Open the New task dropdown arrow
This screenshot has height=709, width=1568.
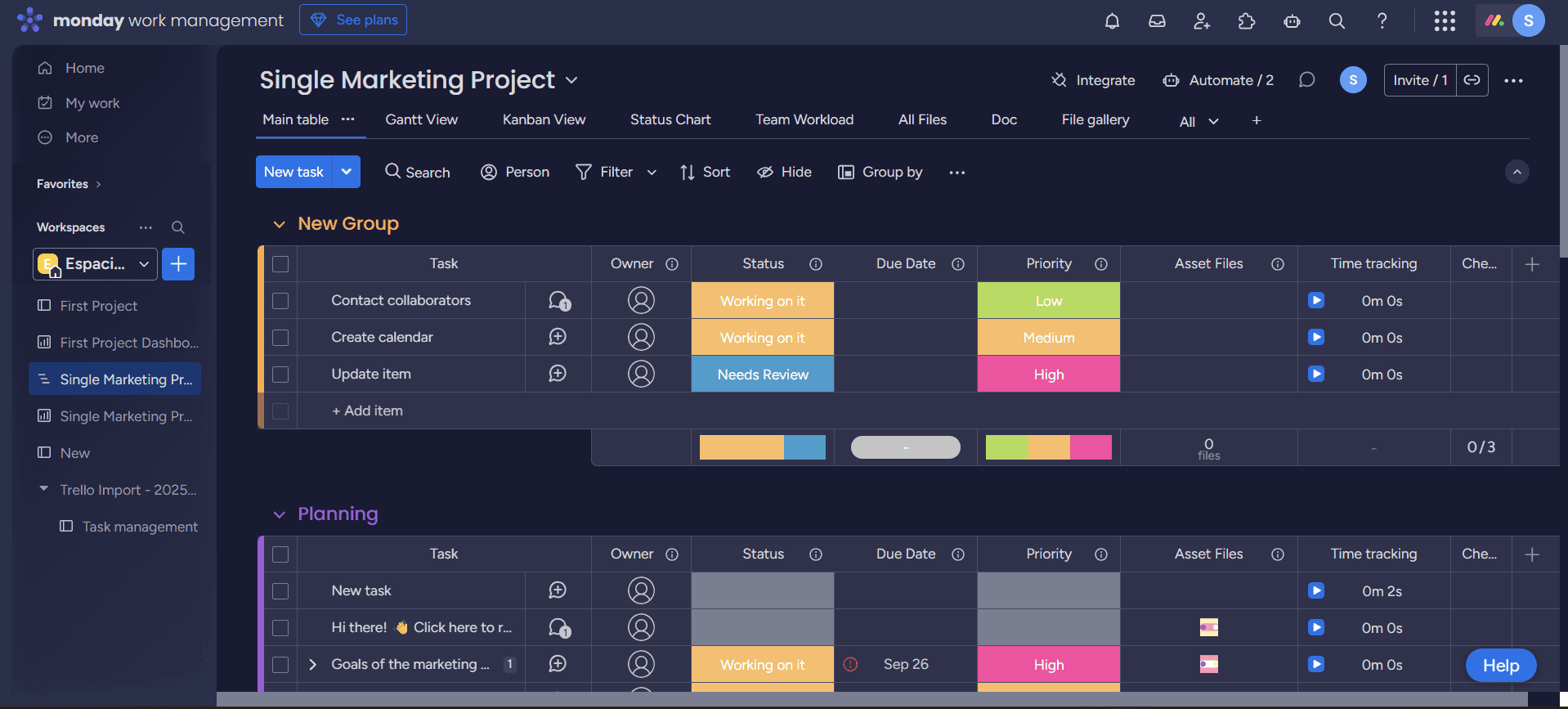[347, 172]
